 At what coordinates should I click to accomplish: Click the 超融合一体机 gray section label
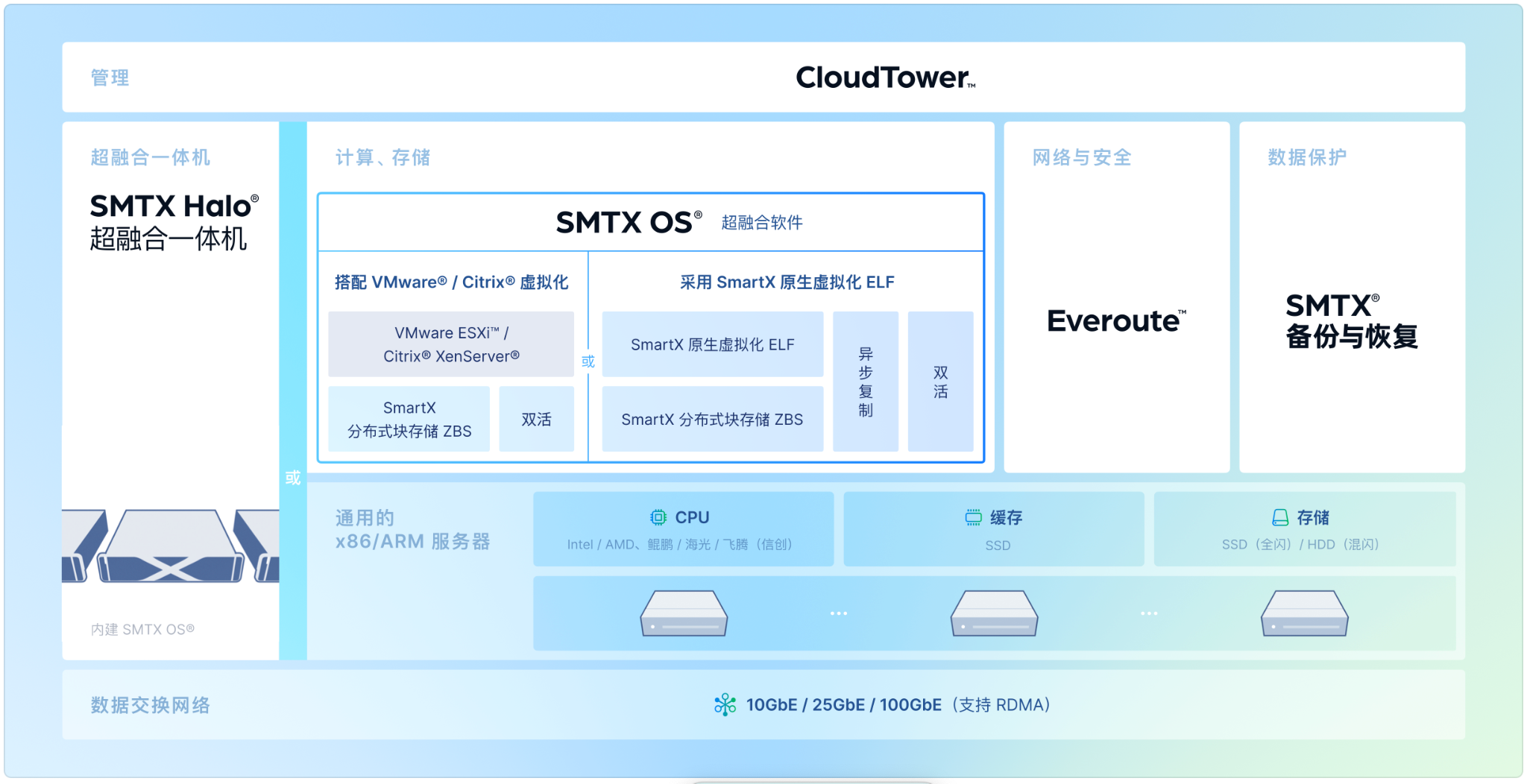(x=151, y=157)
